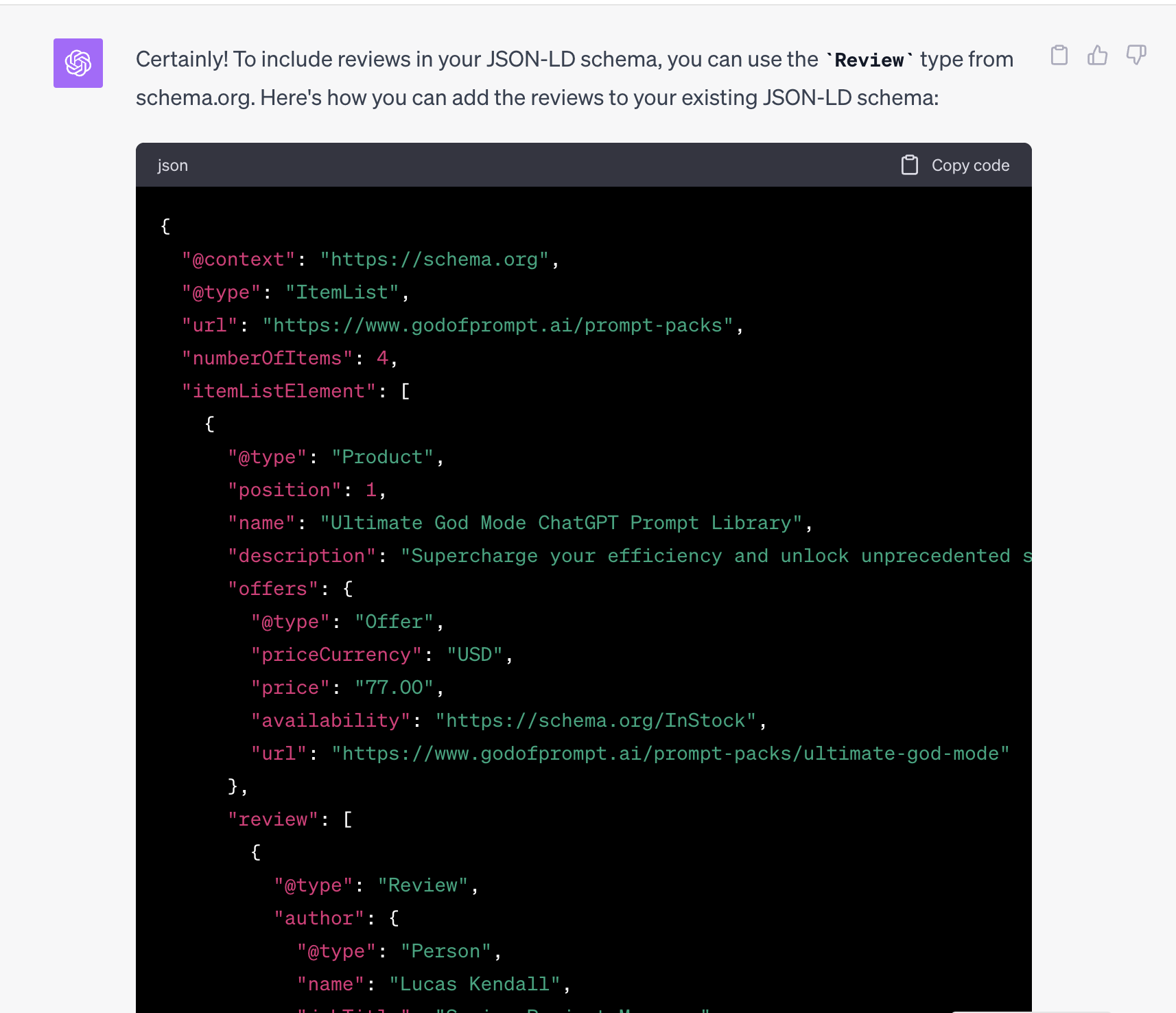This screenshot has width=1176, height=1013.
Task: Click the "availability" key
Action: (x=331, y=721)
